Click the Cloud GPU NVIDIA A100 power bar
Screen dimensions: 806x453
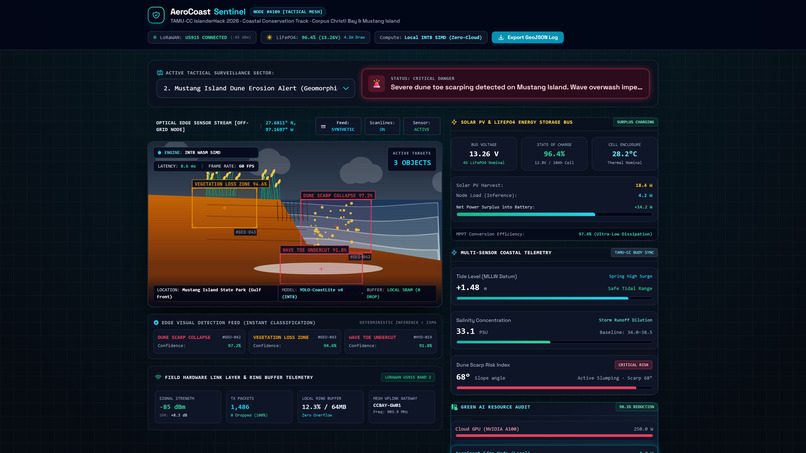click(554, 436)
